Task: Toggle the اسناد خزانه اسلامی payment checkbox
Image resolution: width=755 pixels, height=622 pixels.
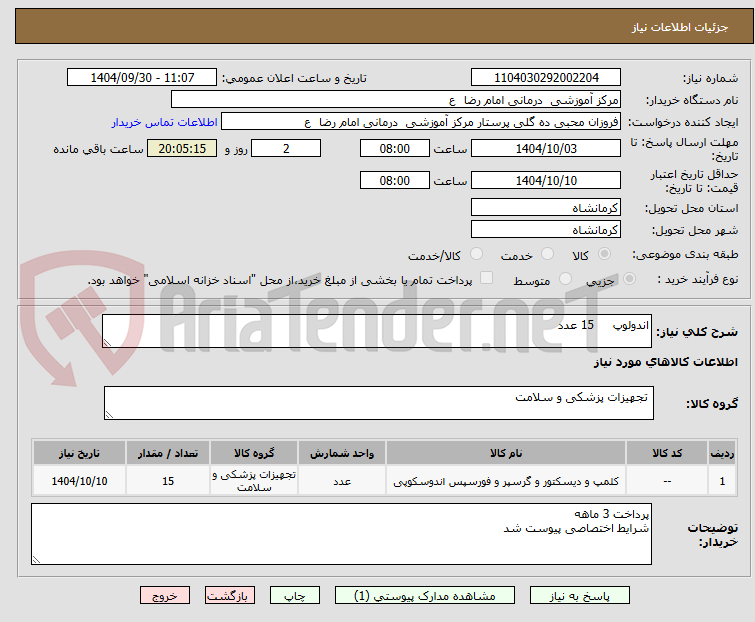Action: coord(487,278)
